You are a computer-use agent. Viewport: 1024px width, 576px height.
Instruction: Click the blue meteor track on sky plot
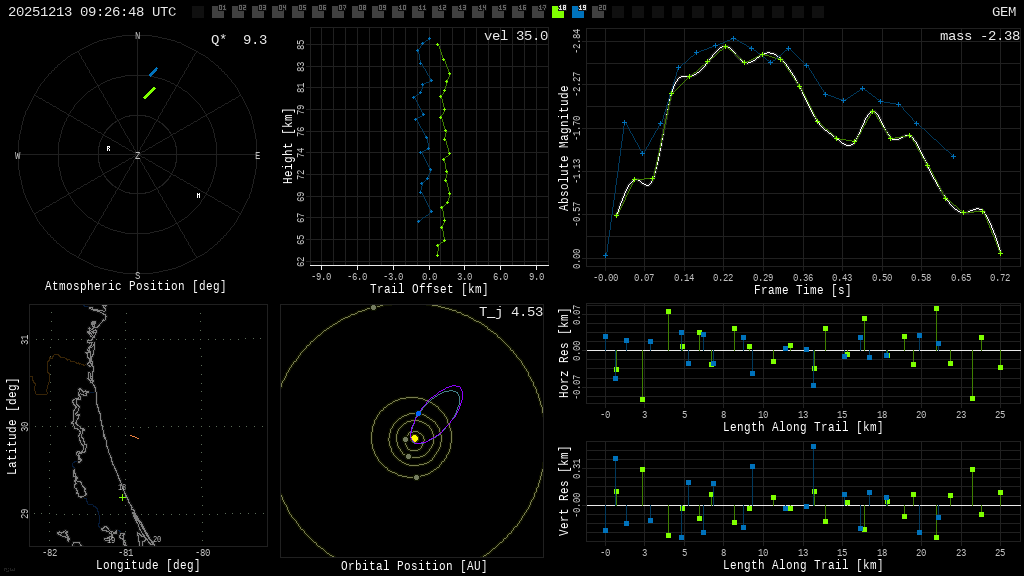click(153, 72)
